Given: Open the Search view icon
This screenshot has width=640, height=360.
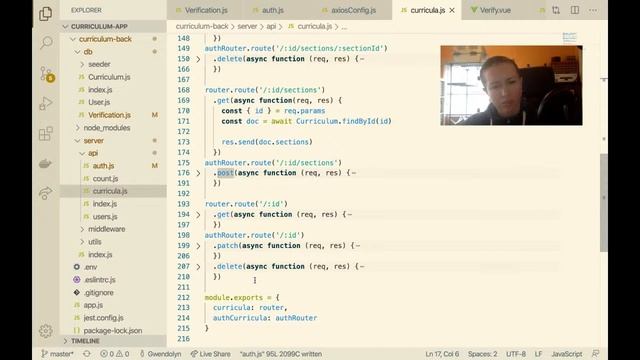Looking at the screenshot, I should 46,42.
